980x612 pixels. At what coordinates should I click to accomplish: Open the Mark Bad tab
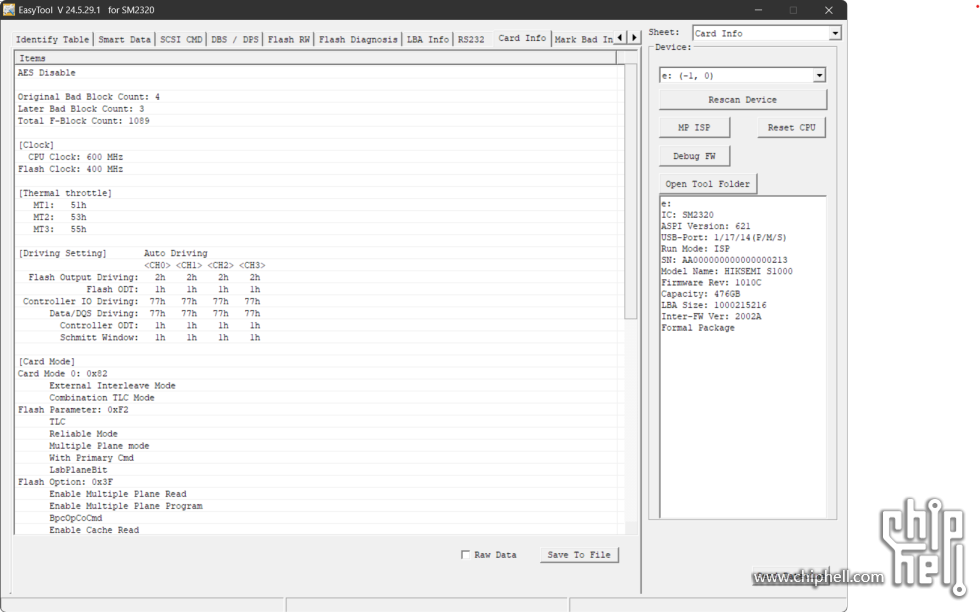click(x=583, y=39)
